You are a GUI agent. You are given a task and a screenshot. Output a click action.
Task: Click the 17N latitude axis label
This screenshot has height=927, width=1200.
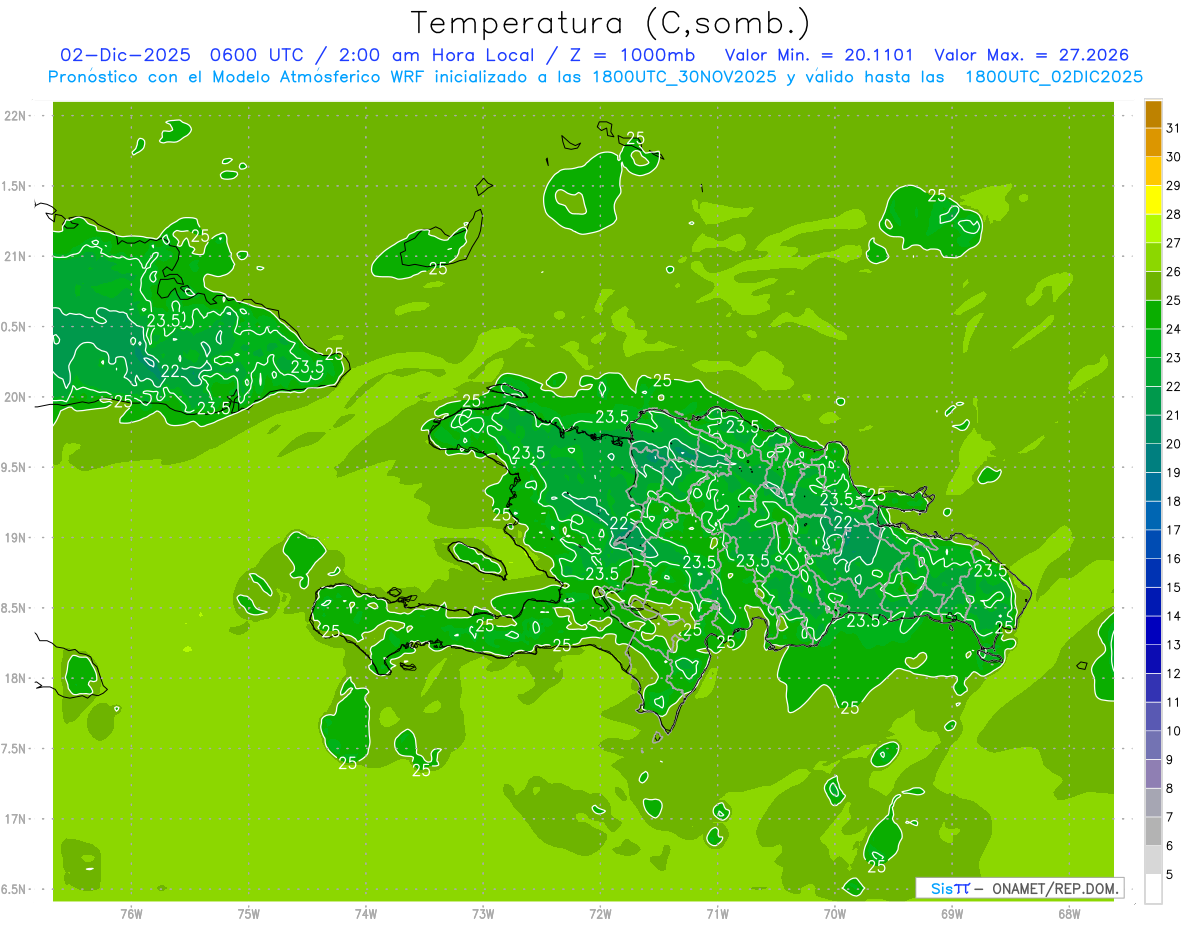tap(16, 819)
